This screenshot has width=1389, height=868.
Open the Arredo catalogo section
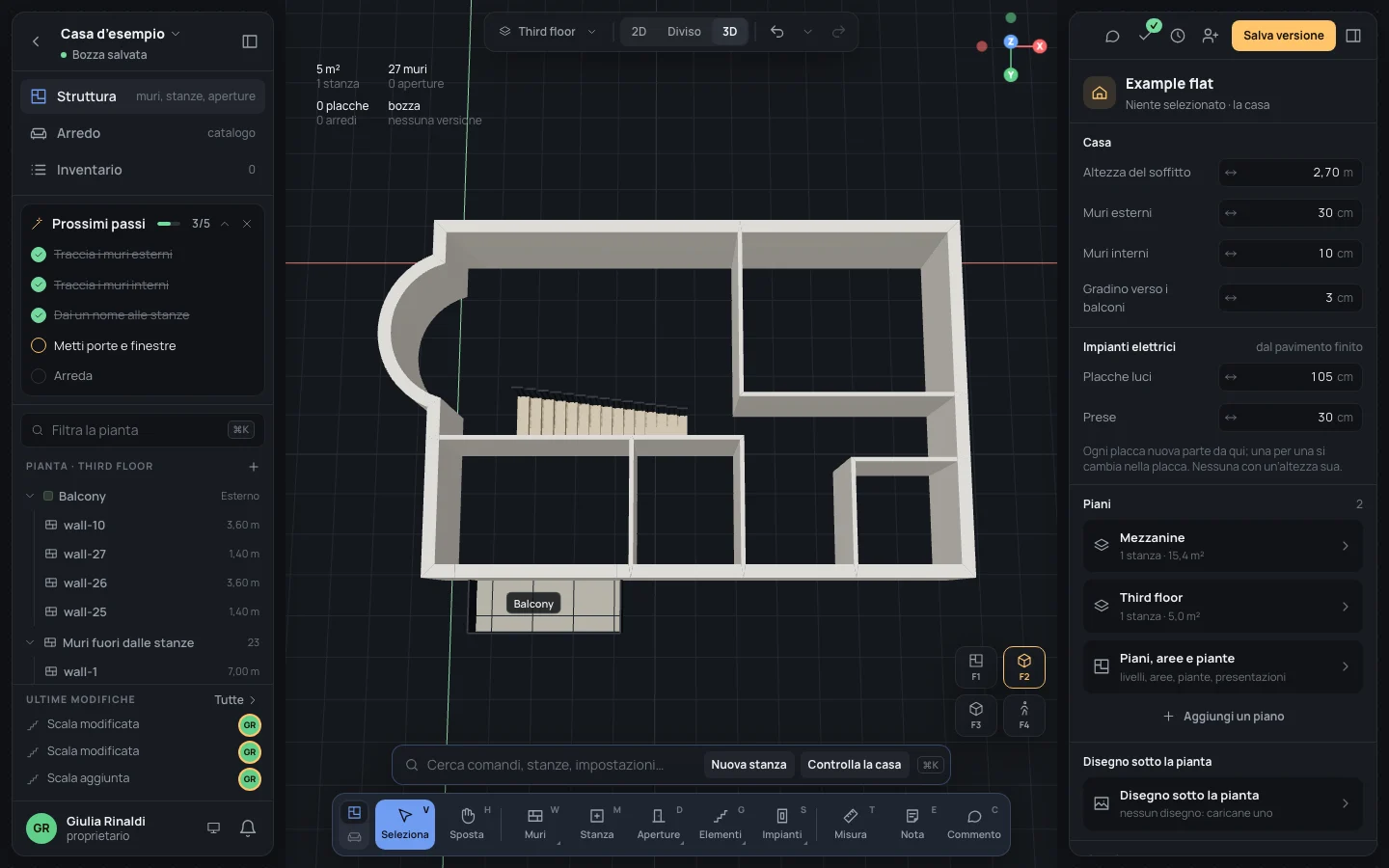click(143, 133)
